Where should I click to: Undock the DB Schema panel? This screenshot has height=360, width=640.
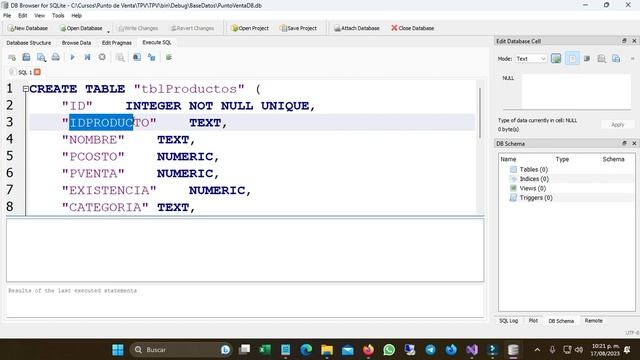point(624,143)
